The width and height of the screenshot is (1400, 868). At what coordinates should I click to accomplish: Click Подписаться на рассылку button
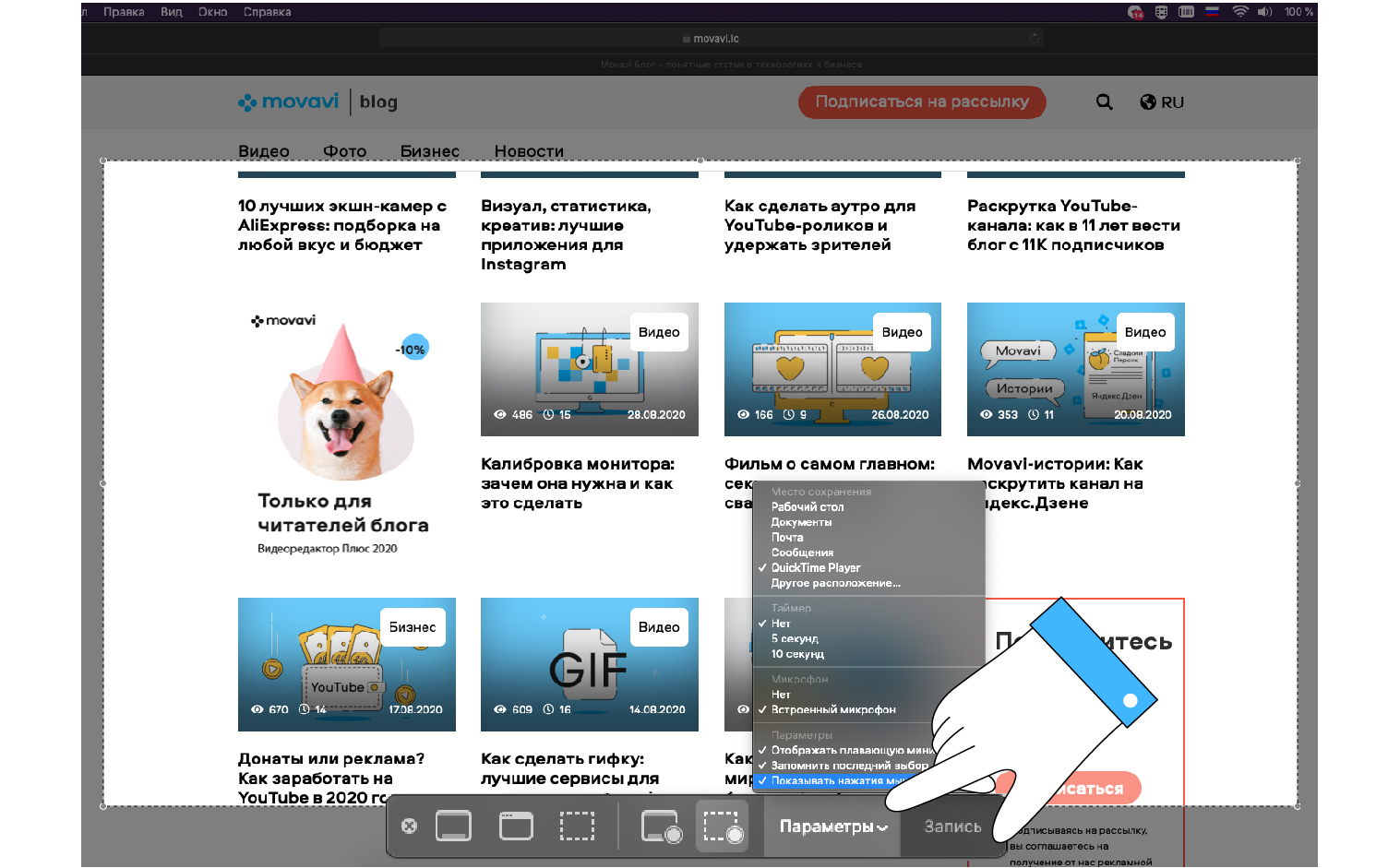[x=921, y=101]
